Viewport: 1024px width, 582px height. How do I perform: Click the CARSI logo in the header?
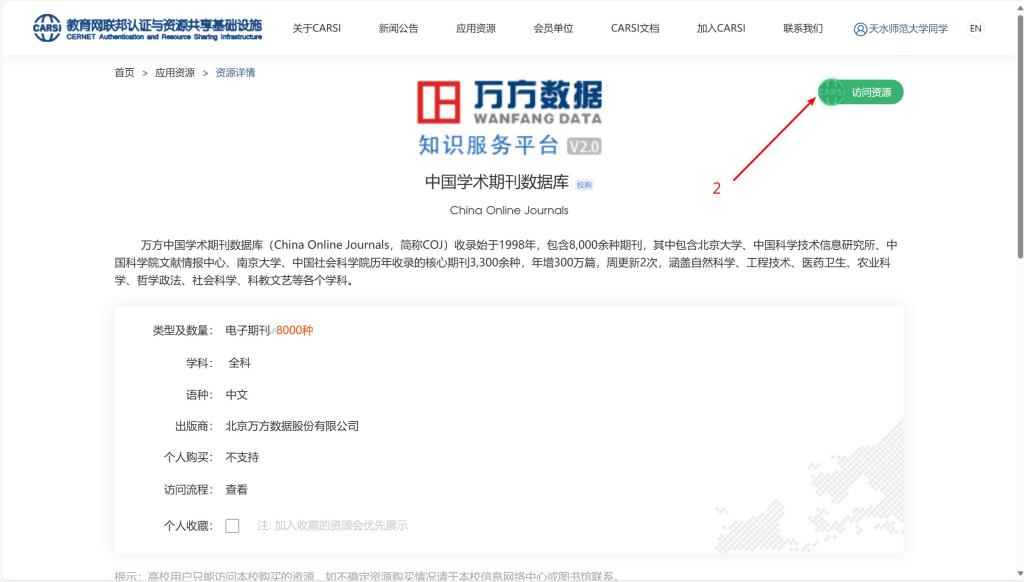pyautogui.click(x=148, y=28)
